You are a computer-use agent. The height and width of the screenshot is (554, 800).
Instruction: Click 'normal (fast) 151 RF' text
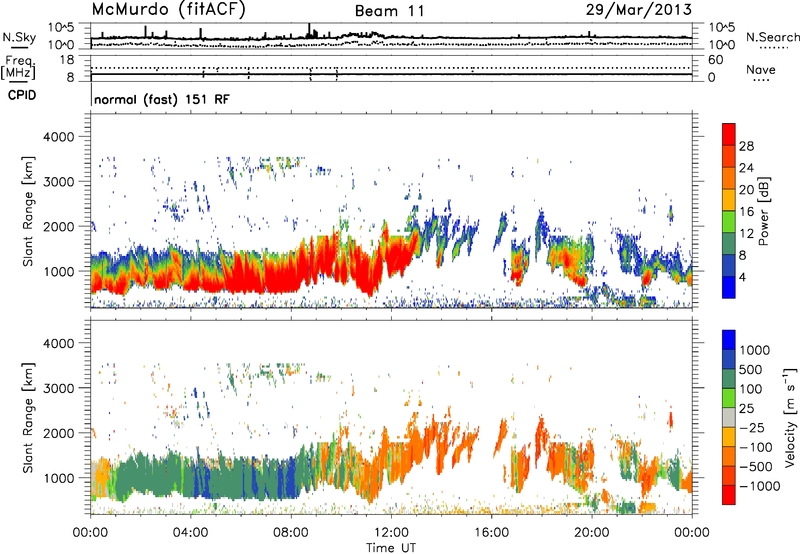pyautogui.click(x=162, y=99)
